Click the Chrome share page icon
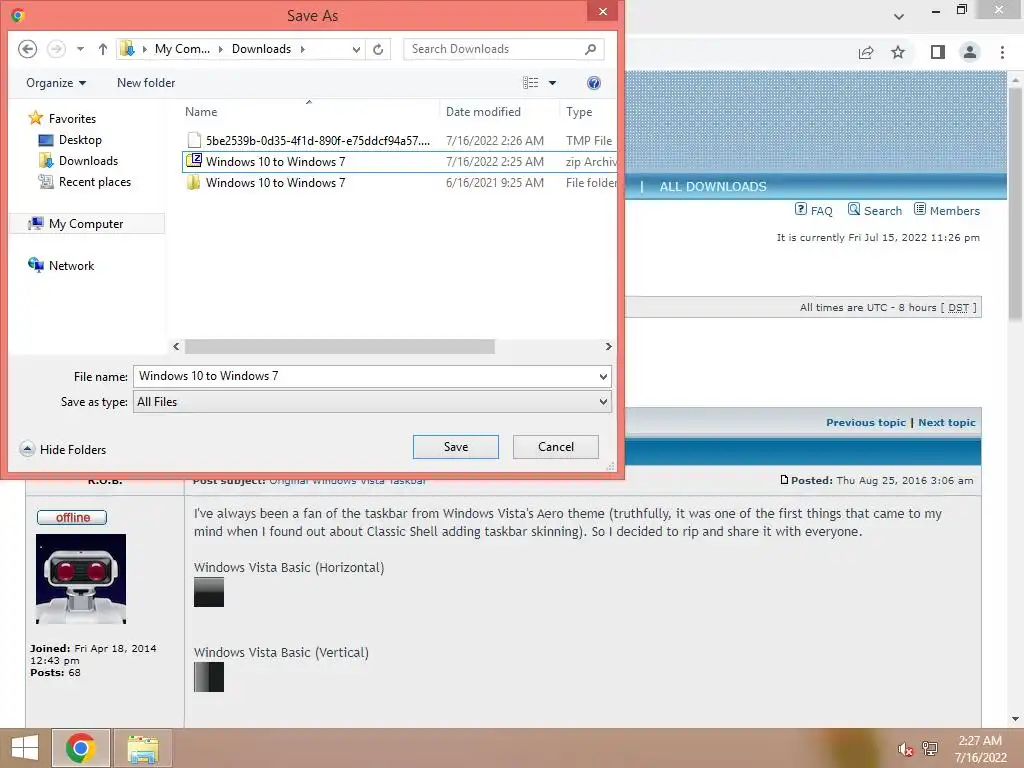The height and width of the screenshot is (768, 1024). (866, 52)
